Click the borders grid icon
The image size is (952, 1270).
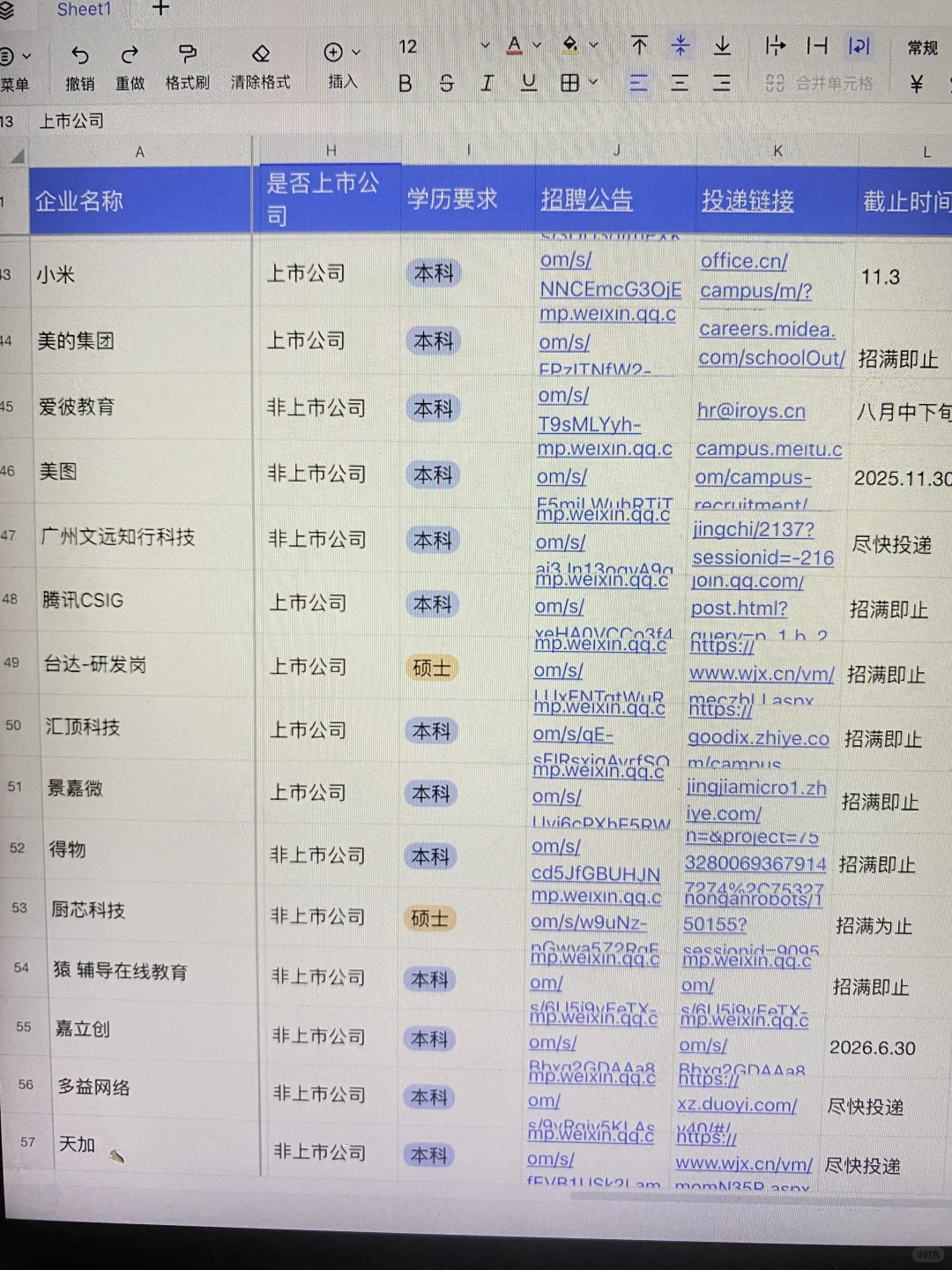[x=569, y=83]
